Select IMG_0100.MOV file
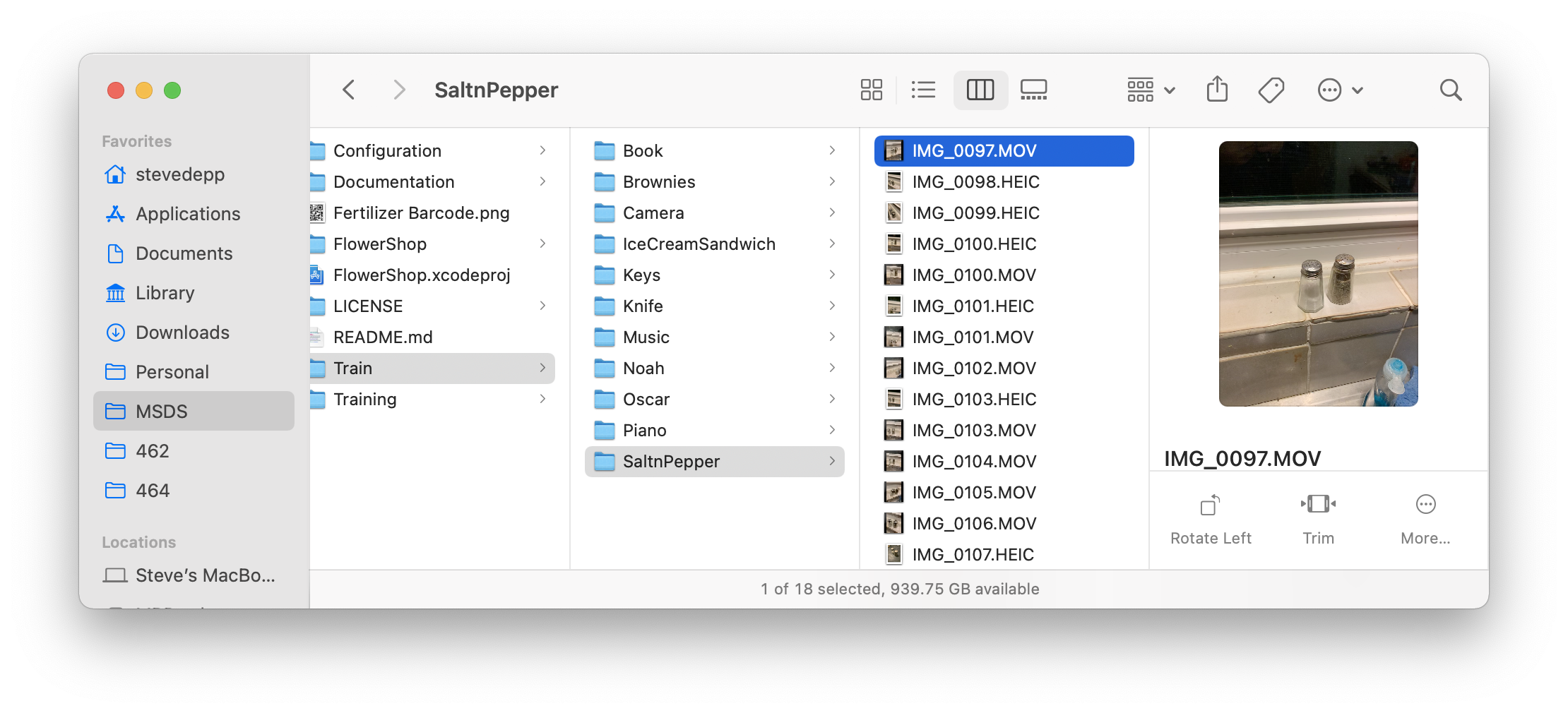Image resolution: width=1568 pixels, height=713 pixels. tap(1004, 275)
